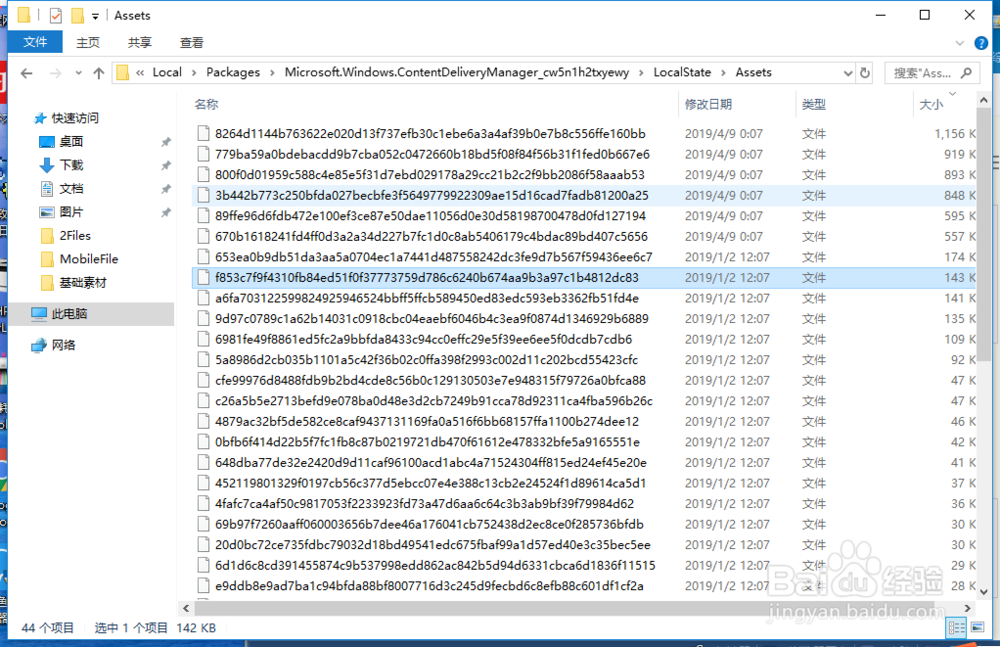This screenshot has width=1000, height=647.
Task: Open 文档 in the navigation pane
Action: (x=71, y=189)
